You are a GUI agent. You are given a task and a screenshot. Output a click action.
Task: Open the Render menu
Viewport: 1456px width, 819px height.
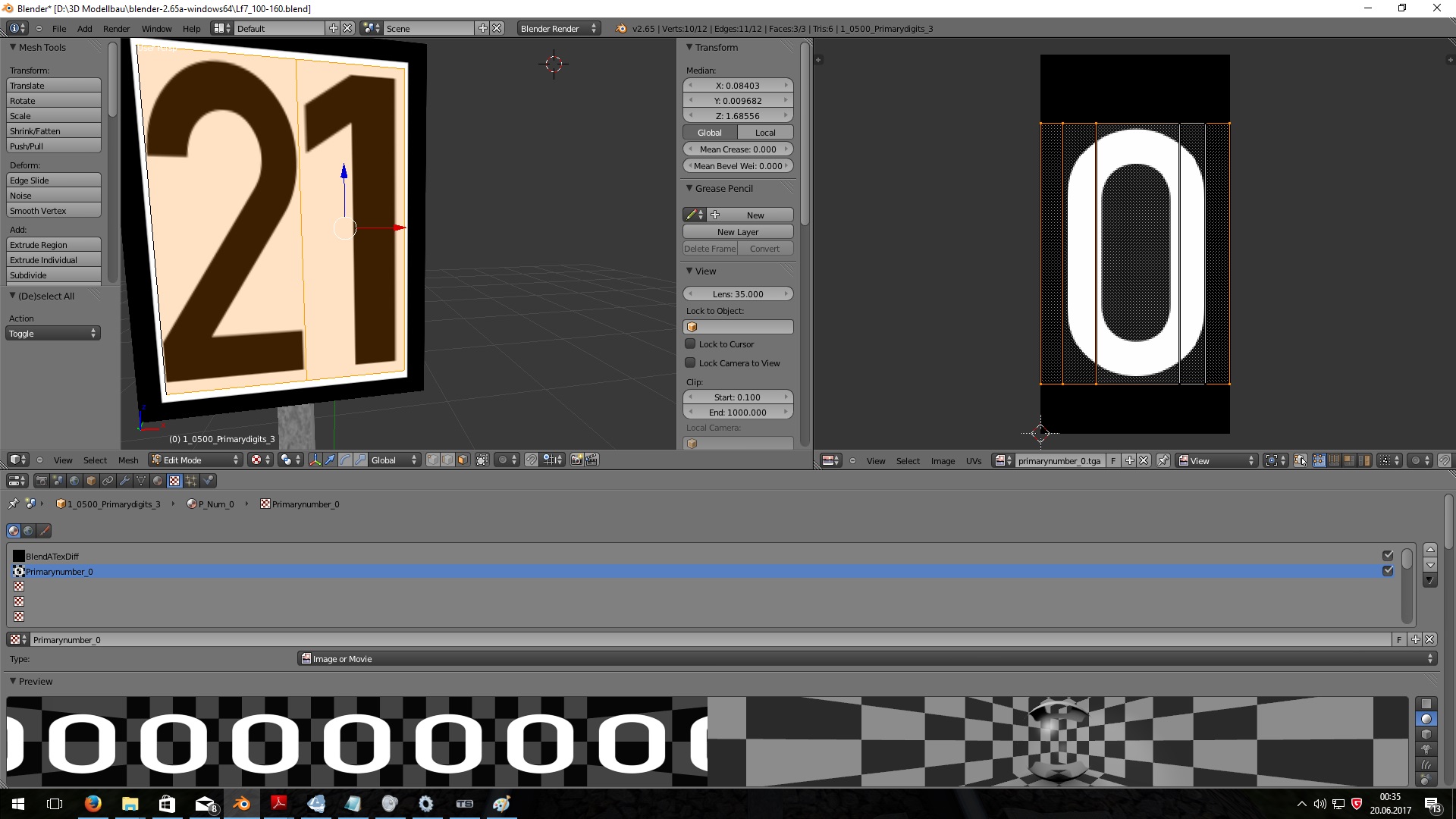coord(116,29)
